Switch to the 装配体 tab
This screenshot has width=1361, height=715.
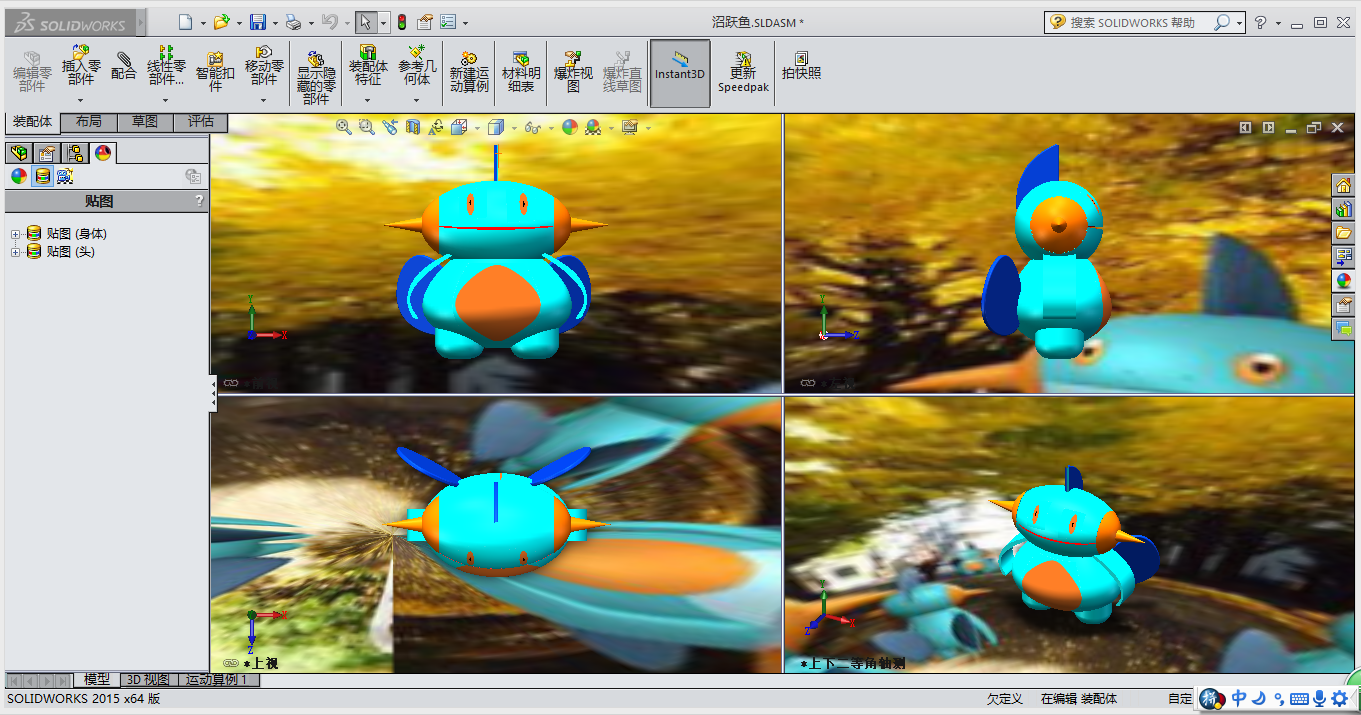coord(32,122)
